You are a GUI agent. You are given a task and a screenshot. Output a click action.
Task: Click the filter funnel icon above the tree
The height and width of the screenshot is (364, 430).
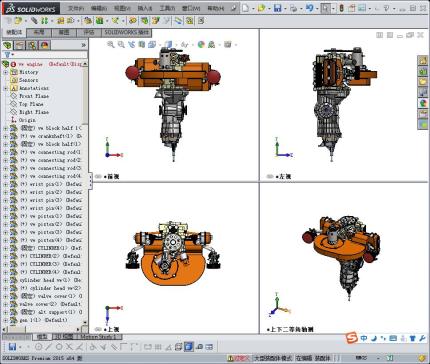pyautogui.click(x=7, y=55)
